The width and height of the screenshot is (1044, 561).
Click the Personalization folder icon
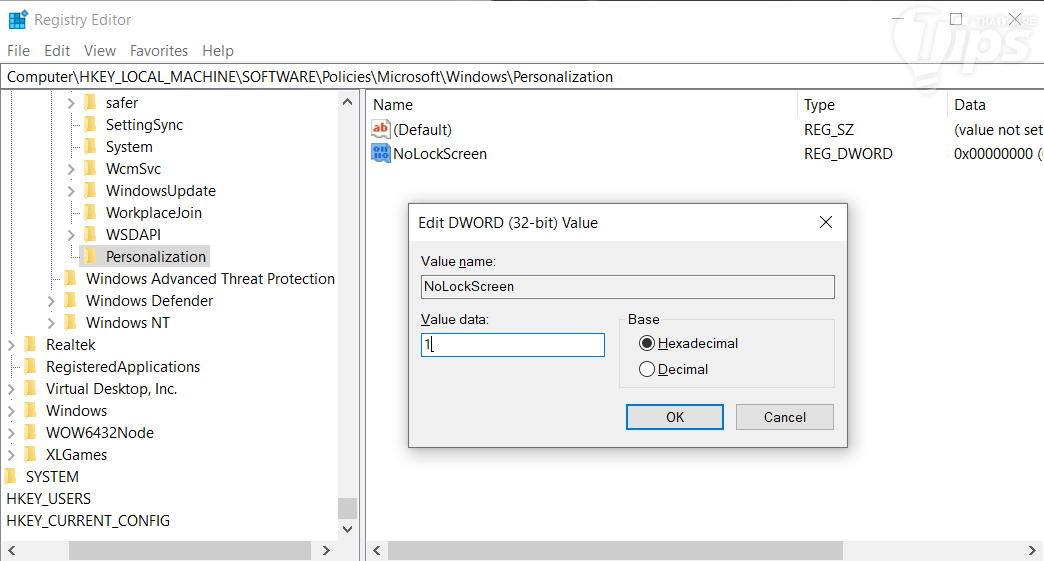[90, 257]
